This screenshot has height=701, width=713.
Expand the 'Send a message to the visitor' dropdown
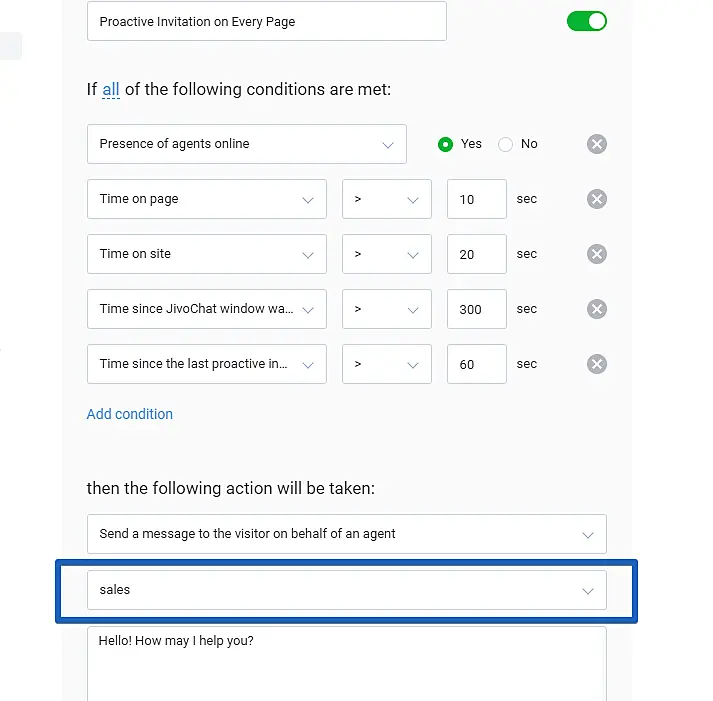point(346,534)
